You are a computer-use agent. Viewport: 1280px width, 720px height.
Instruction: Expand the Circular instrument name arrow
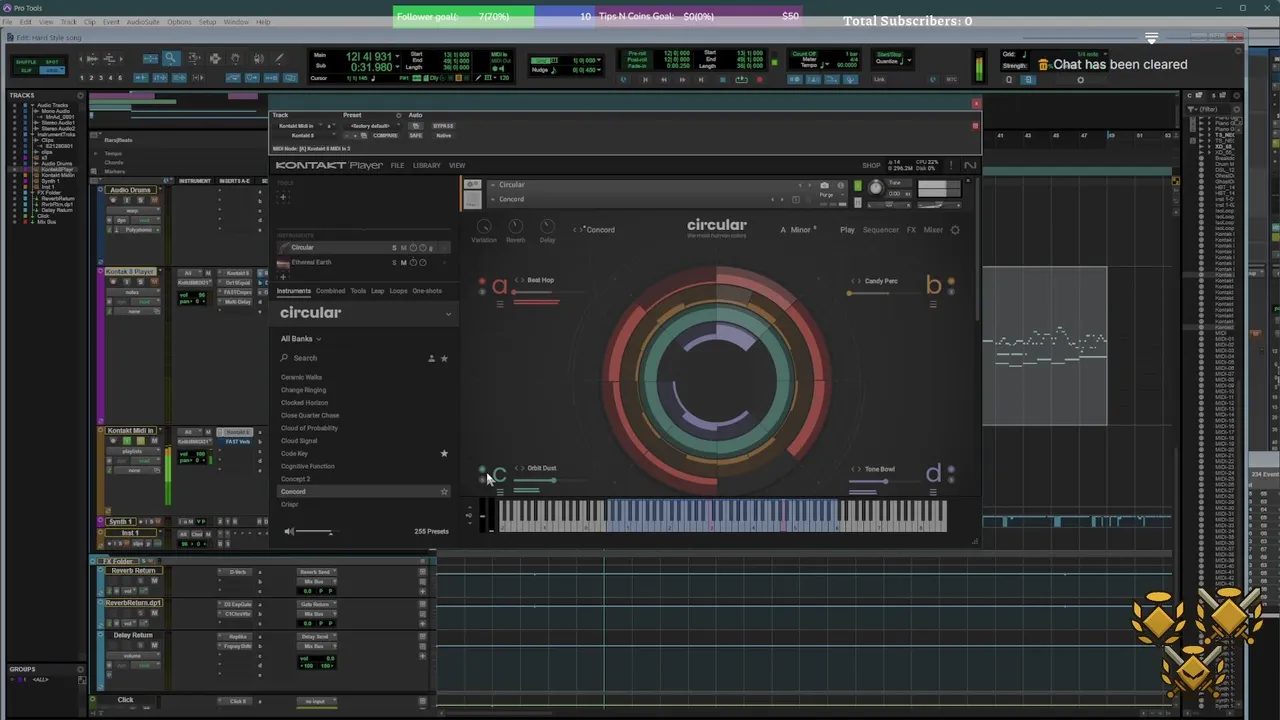(x=493, y=185)
